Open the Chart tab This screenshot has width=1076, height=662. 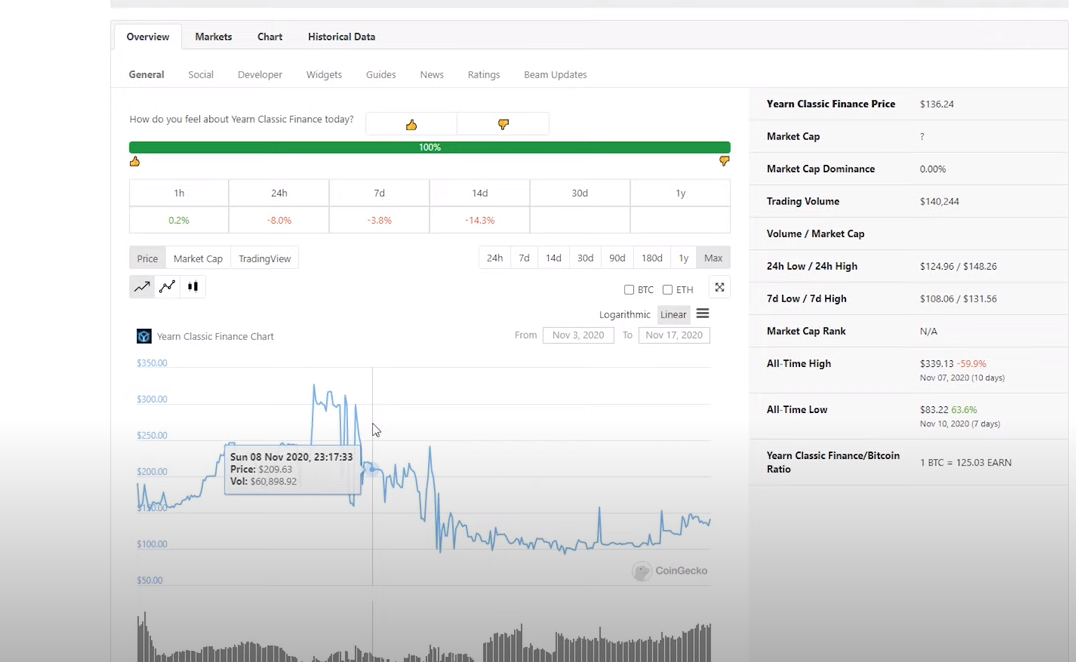[x=270, y=36]
